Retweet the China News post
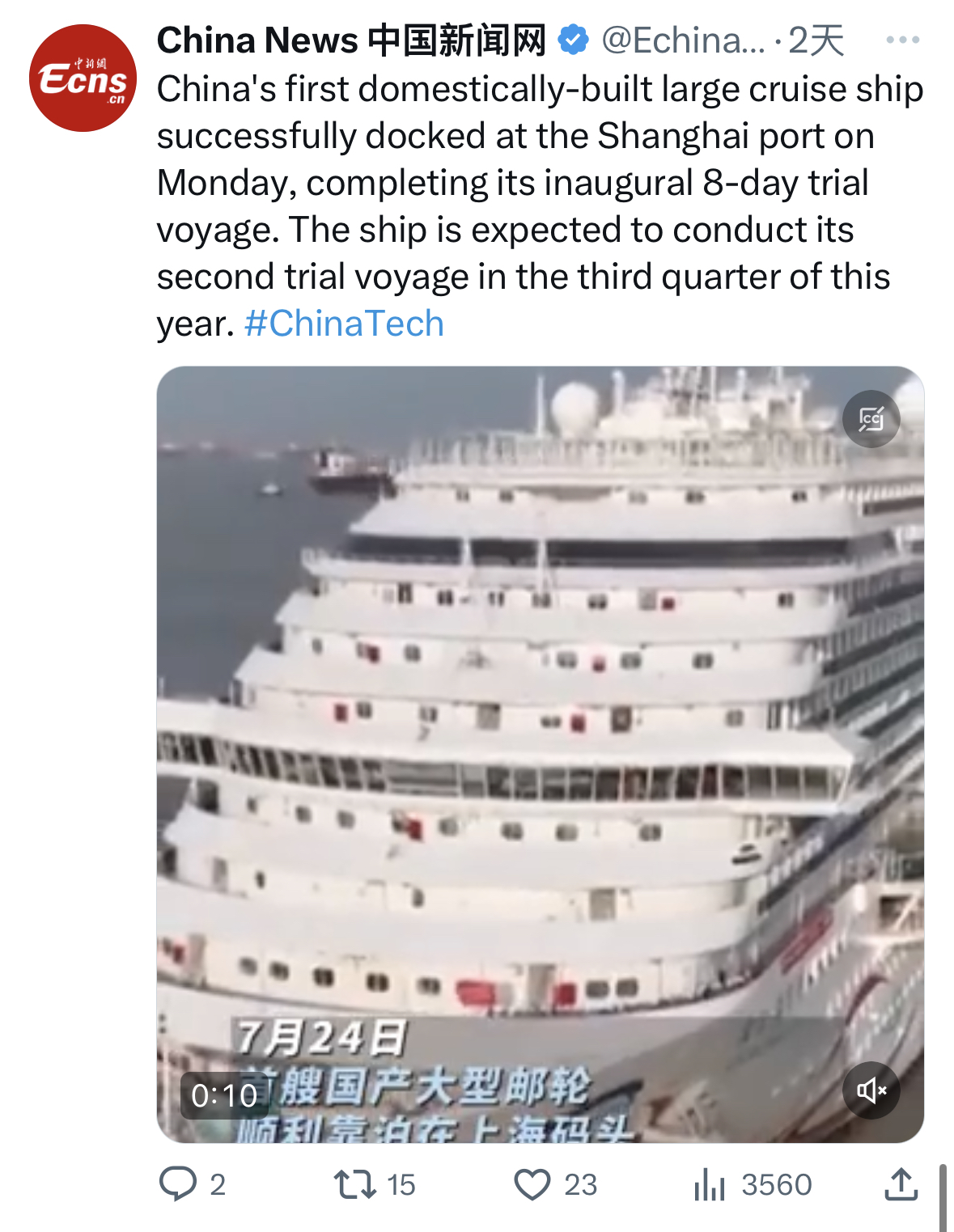 (355, 1184)
